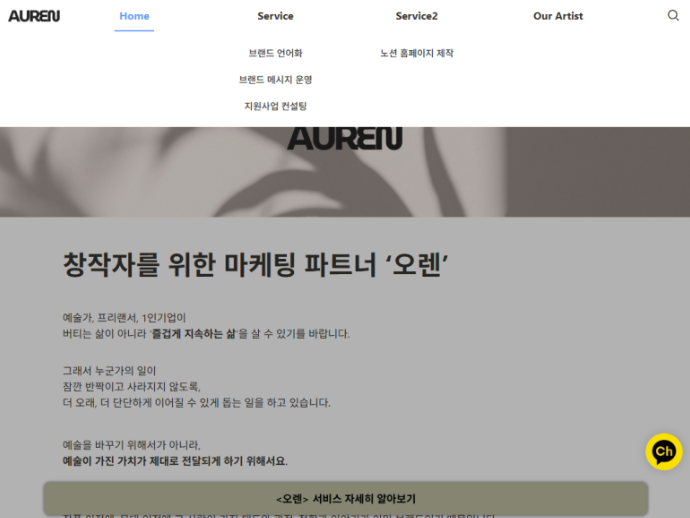Click heading 창작자를 위한 마케팅 파트너 '오렌'
The image size is (690, 518).
[256, 265]
